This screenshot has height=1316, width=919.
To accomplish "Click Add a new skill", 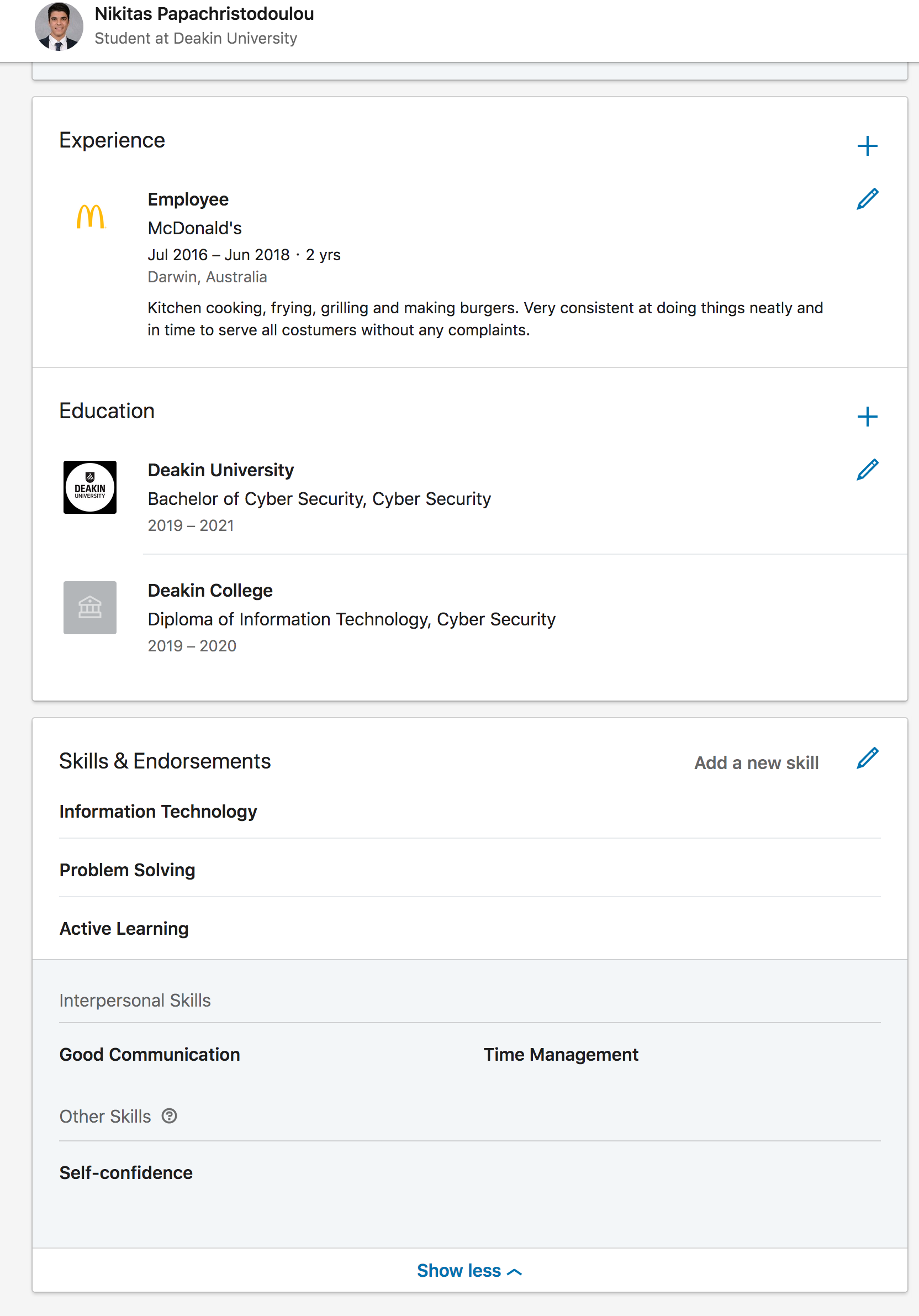I will [x=756, y=763].
